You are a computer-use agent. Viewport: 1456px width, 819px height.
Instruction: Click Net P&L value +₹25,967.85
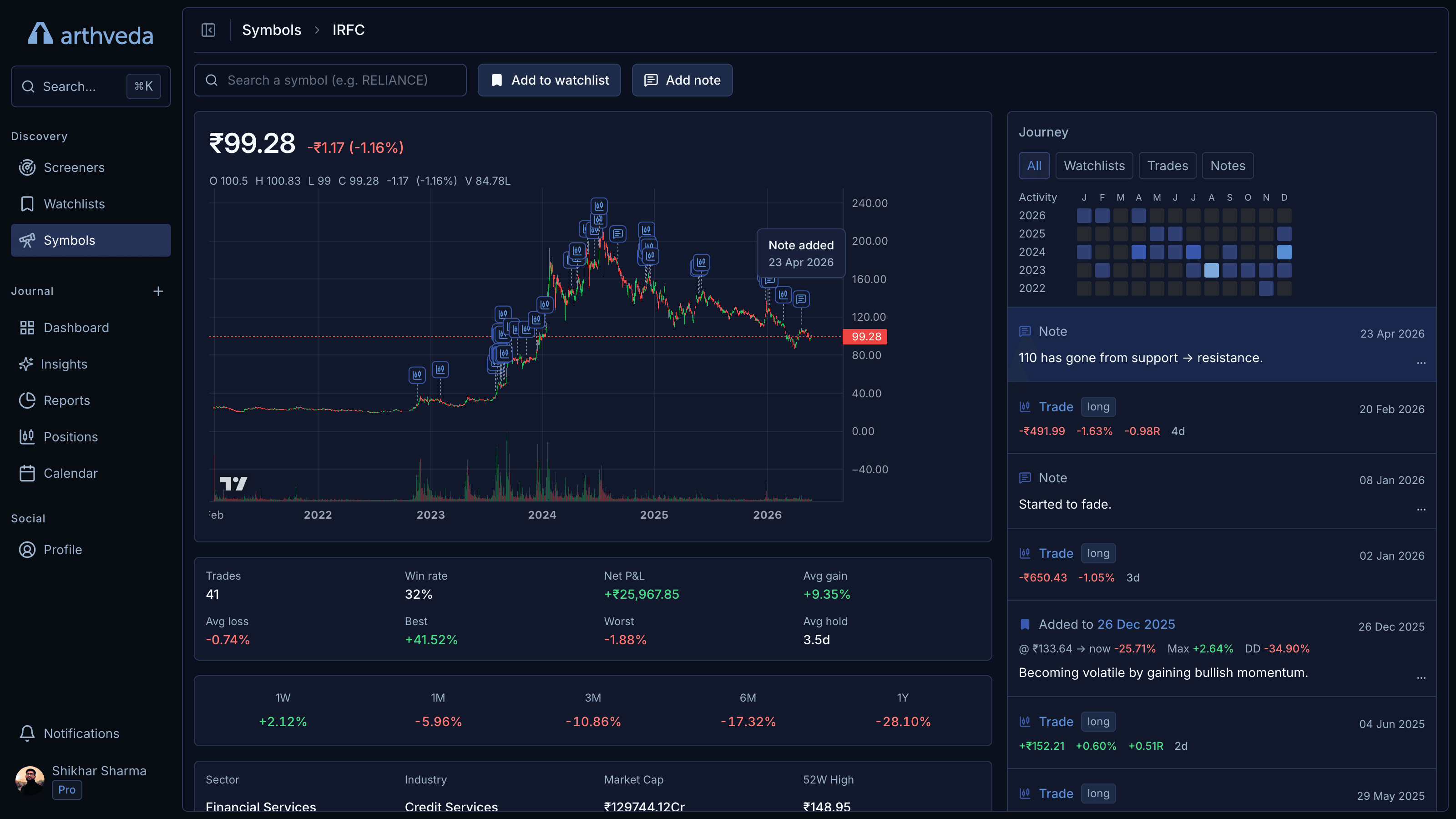[642, 594]
